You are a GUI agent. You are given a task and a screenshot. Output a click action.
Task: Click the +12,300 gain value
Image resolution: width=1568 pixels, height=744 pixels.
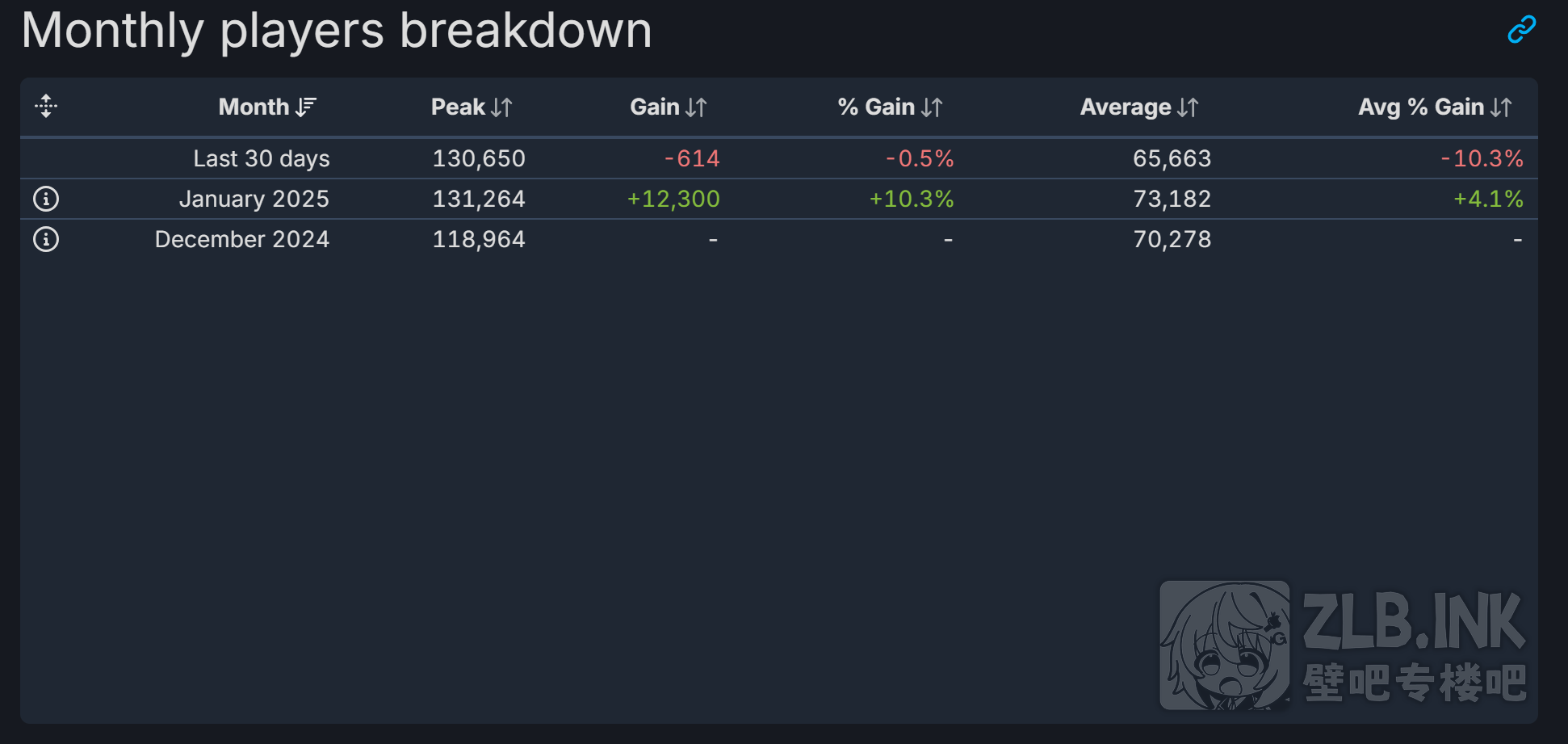pyautogui.click(x=673, y=199)
